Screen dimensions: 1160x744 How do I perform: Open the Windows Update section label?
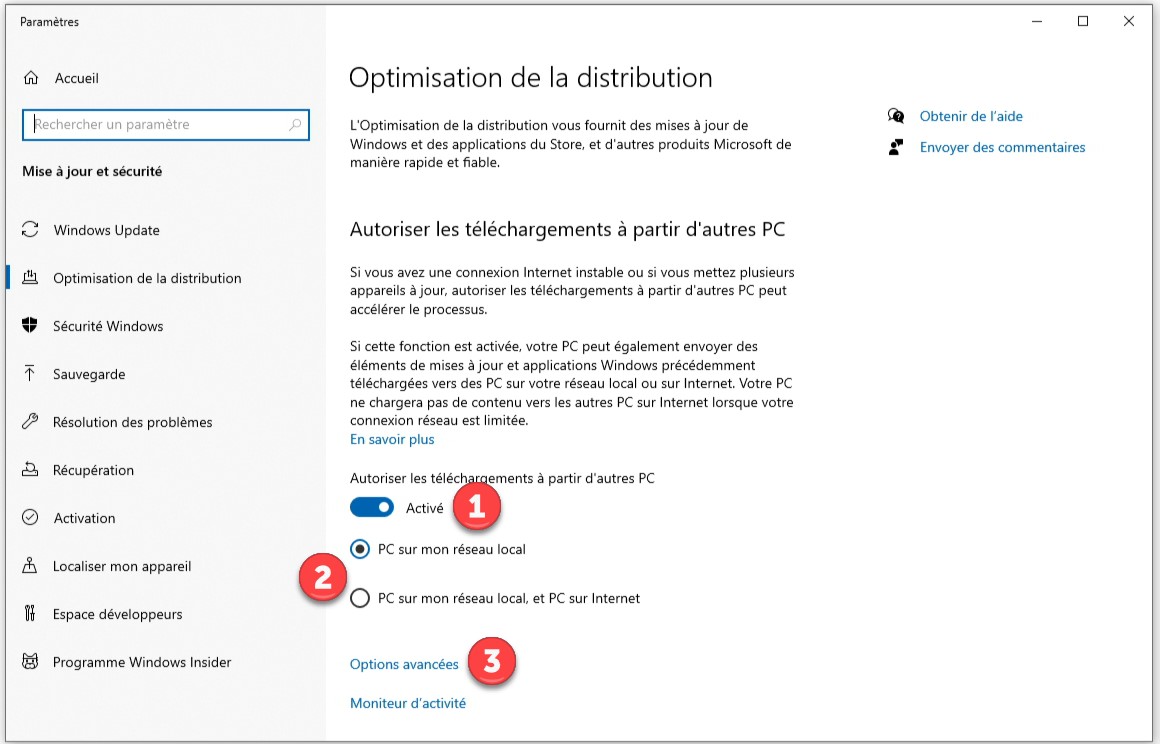(x=106, y=230)
